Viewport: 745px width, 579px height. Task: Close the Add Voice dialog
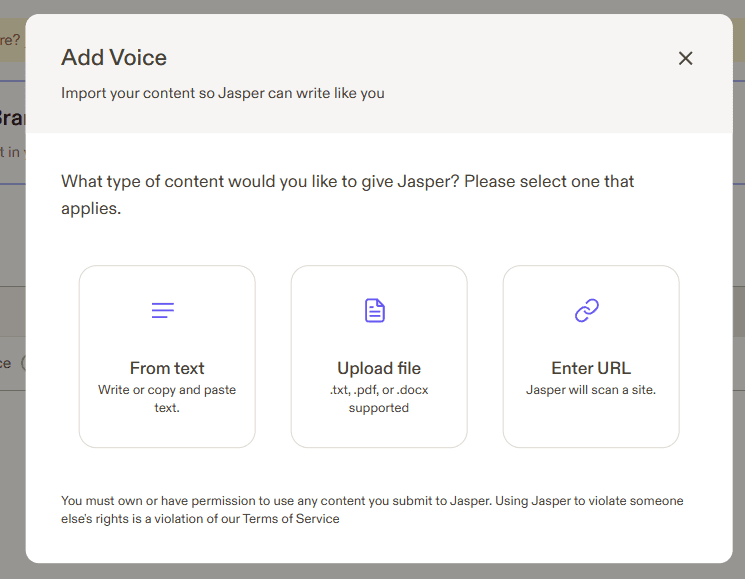click(685, 58)
